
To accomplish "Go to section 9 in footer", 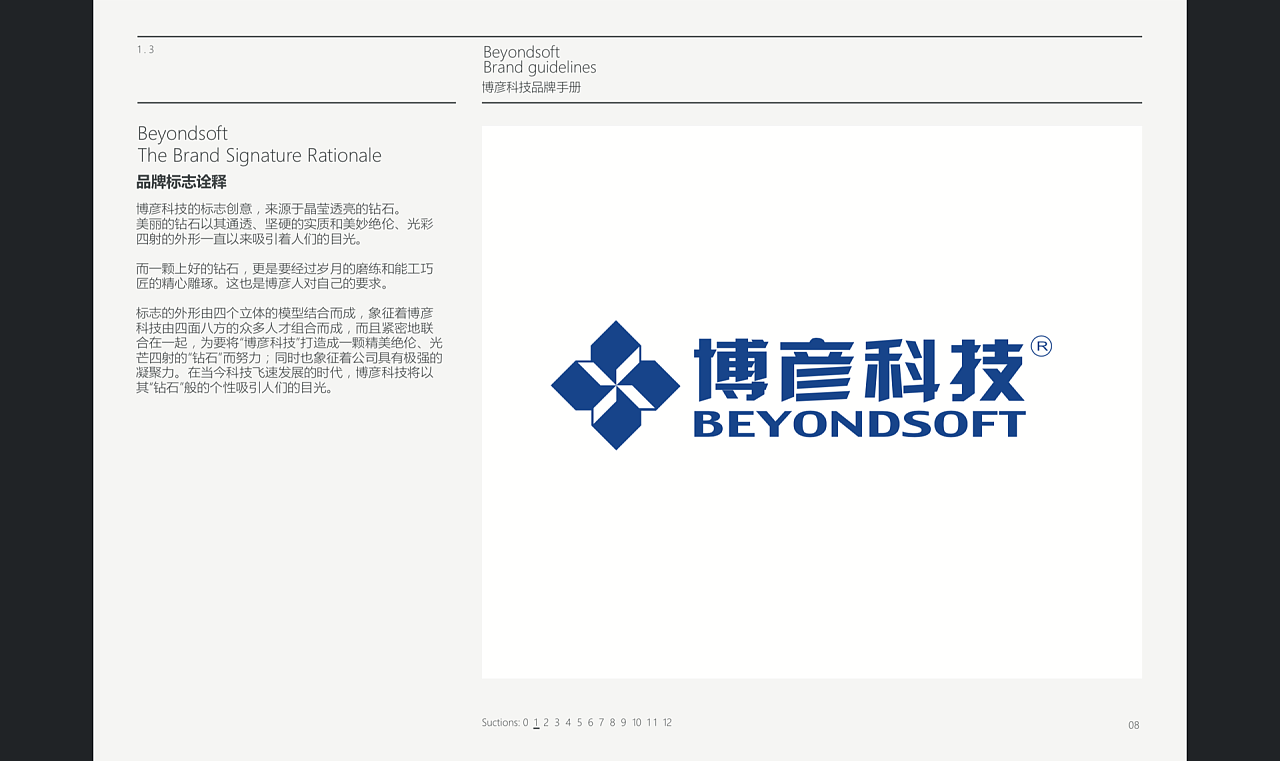I will [x=623, y=722].
